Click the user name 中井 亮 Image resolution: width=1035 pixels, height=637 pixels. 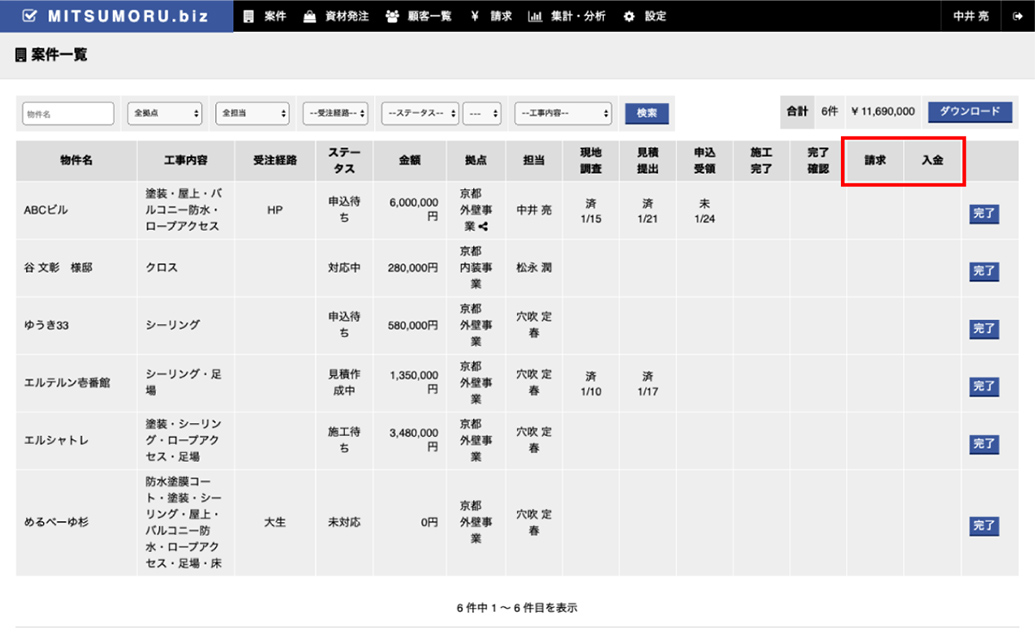pos(969,16)
